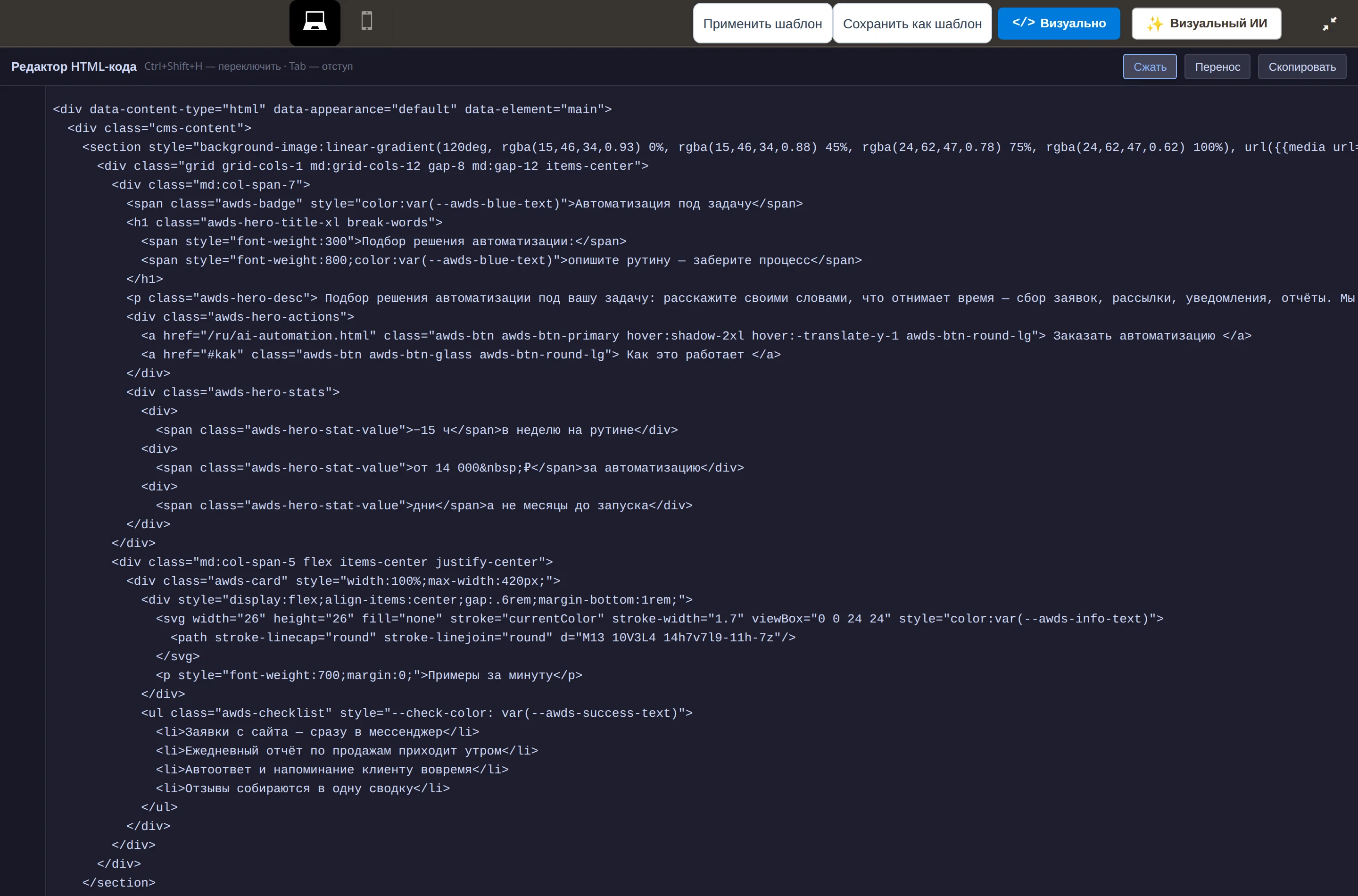
Task: Click the sparkle icon in Визуальный ИИ
Action: click(x=1155, y=24)
